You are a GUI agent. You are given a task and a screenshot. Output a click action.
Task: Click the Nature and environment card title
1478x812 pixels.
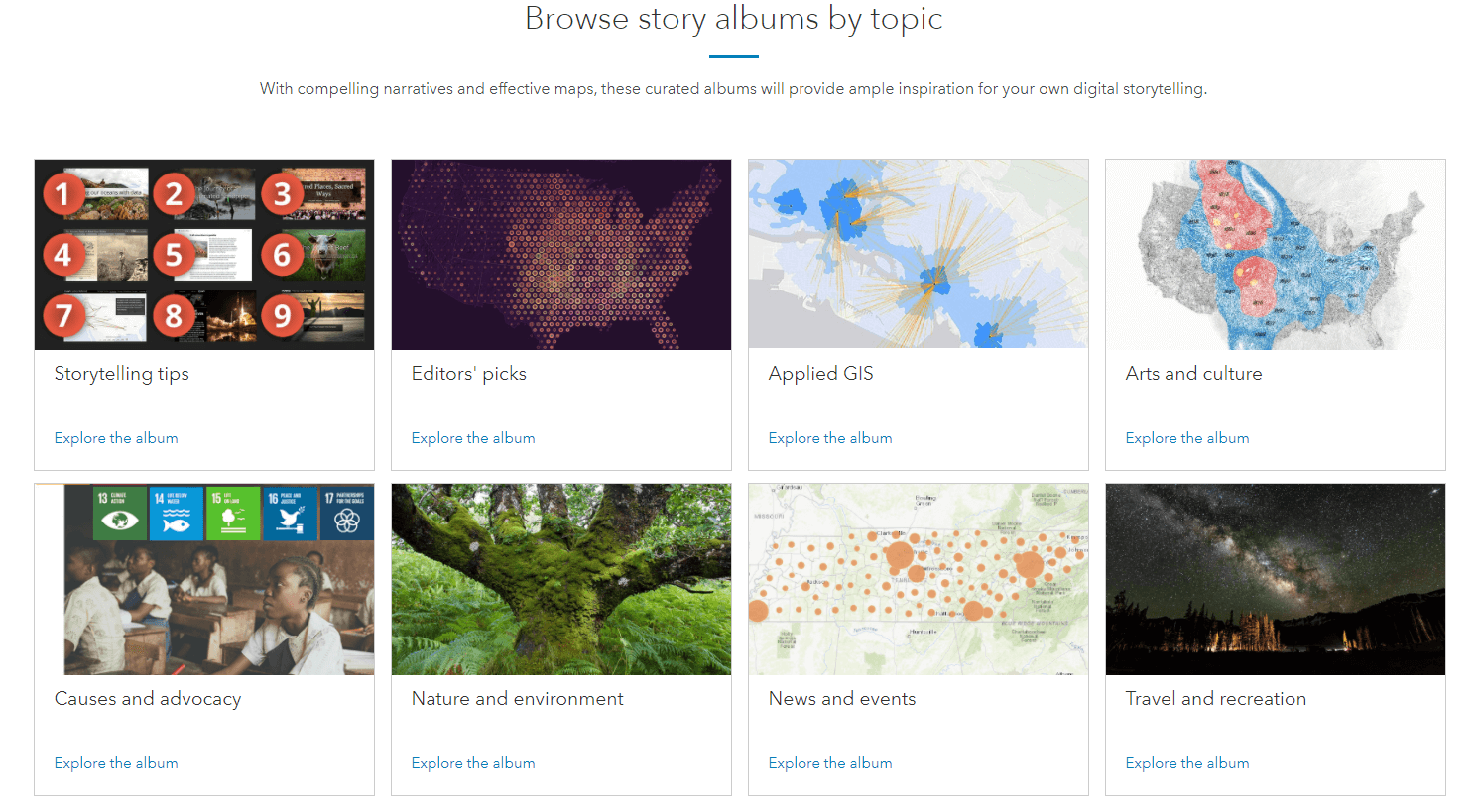[x=518, y=699]
